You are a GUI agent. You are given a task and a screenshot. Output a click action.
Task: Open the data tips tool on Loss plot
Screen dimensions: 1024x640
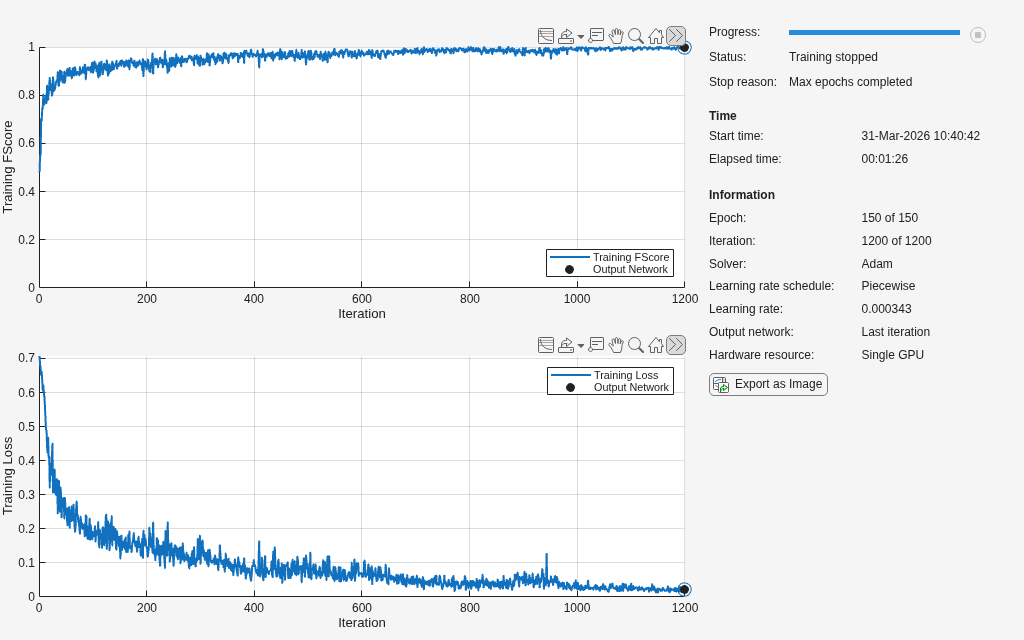pos(596,345)
